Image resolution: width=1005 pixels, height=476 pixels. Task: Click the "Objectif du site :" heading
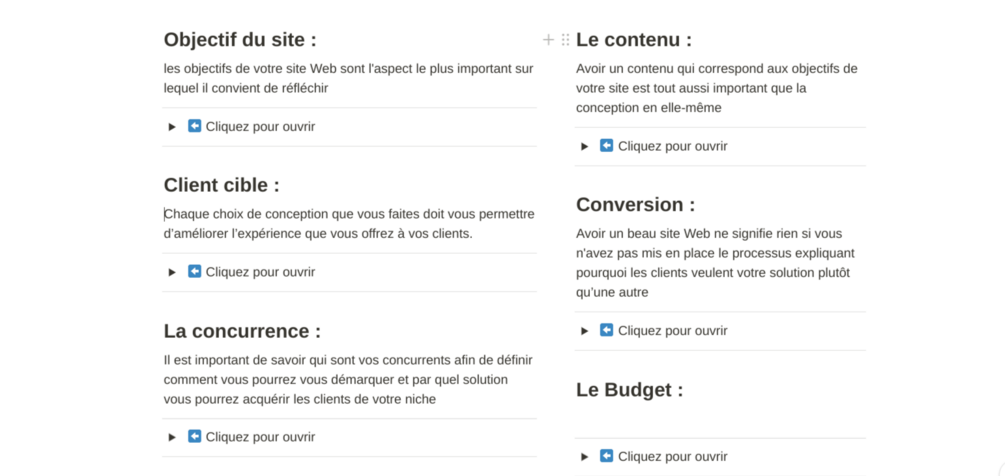point(240,40)
